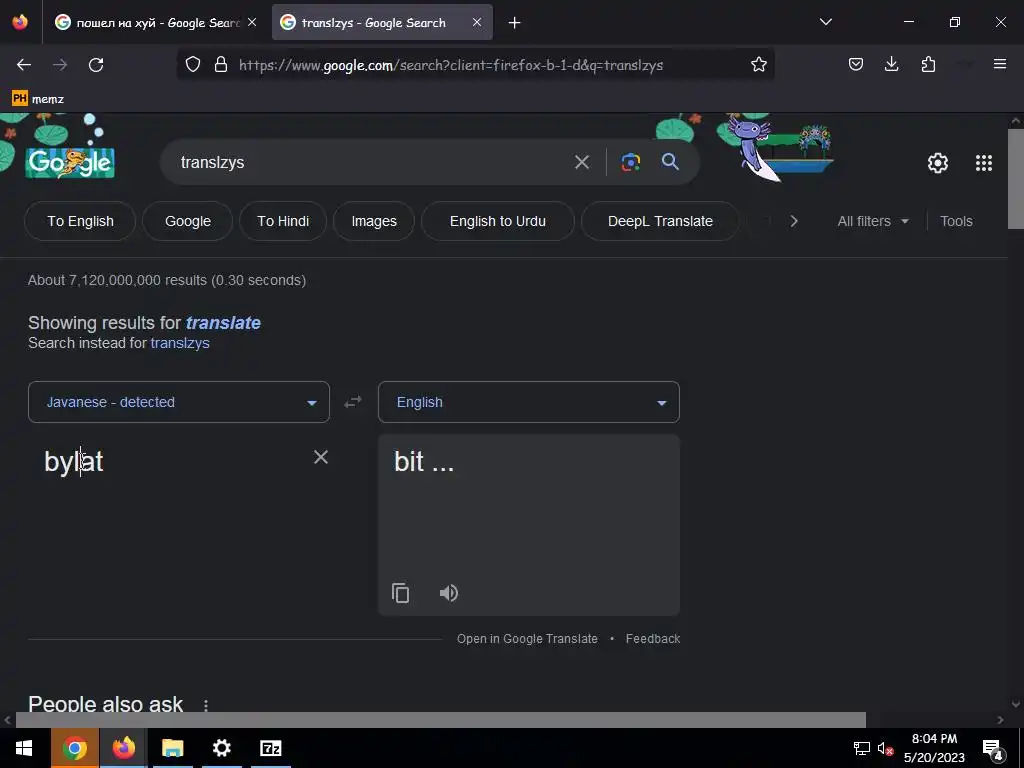Open File Explorer from the taskbar
The height and width of the screenshot is (768, 1024).
pos(172,748)
